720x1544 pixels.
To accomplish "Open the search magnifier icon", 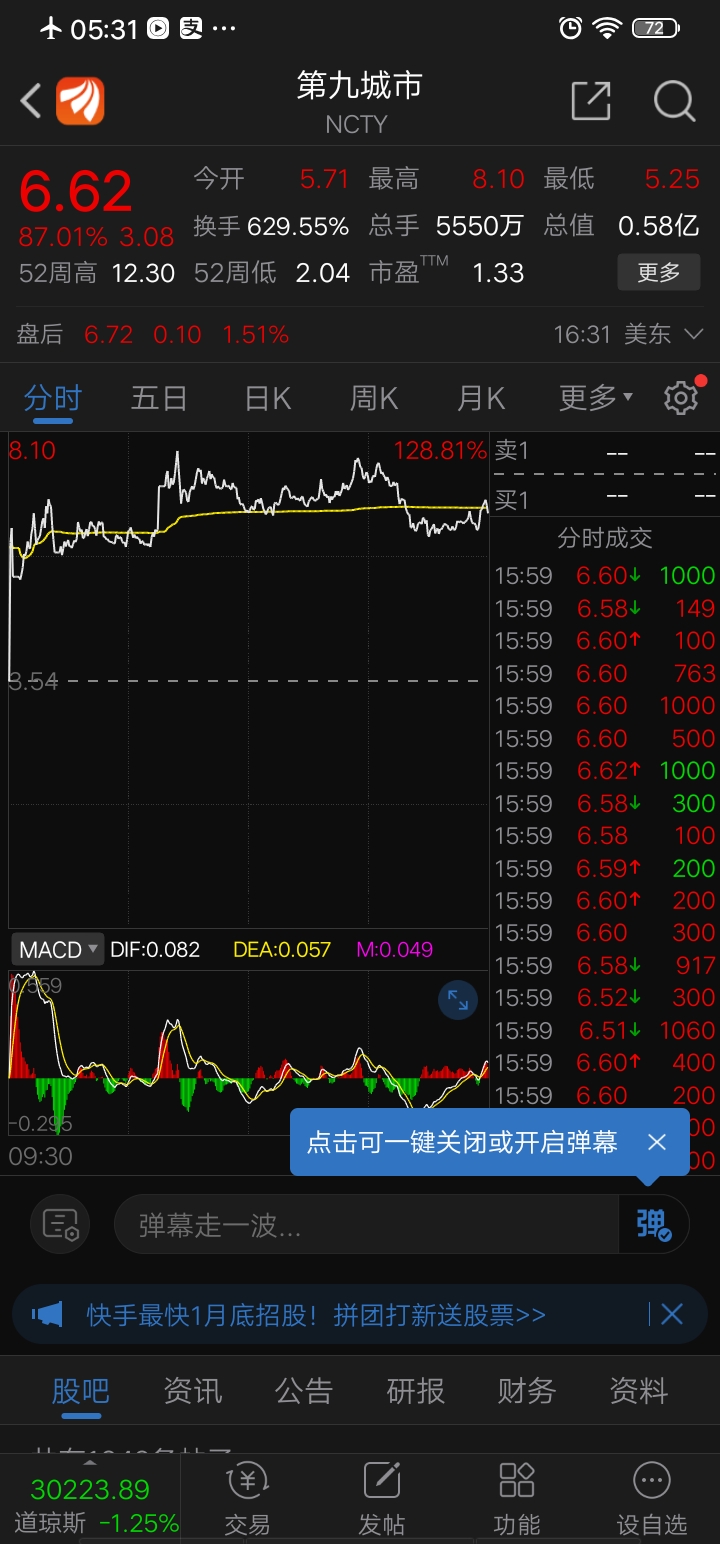I will click(674, 101).
